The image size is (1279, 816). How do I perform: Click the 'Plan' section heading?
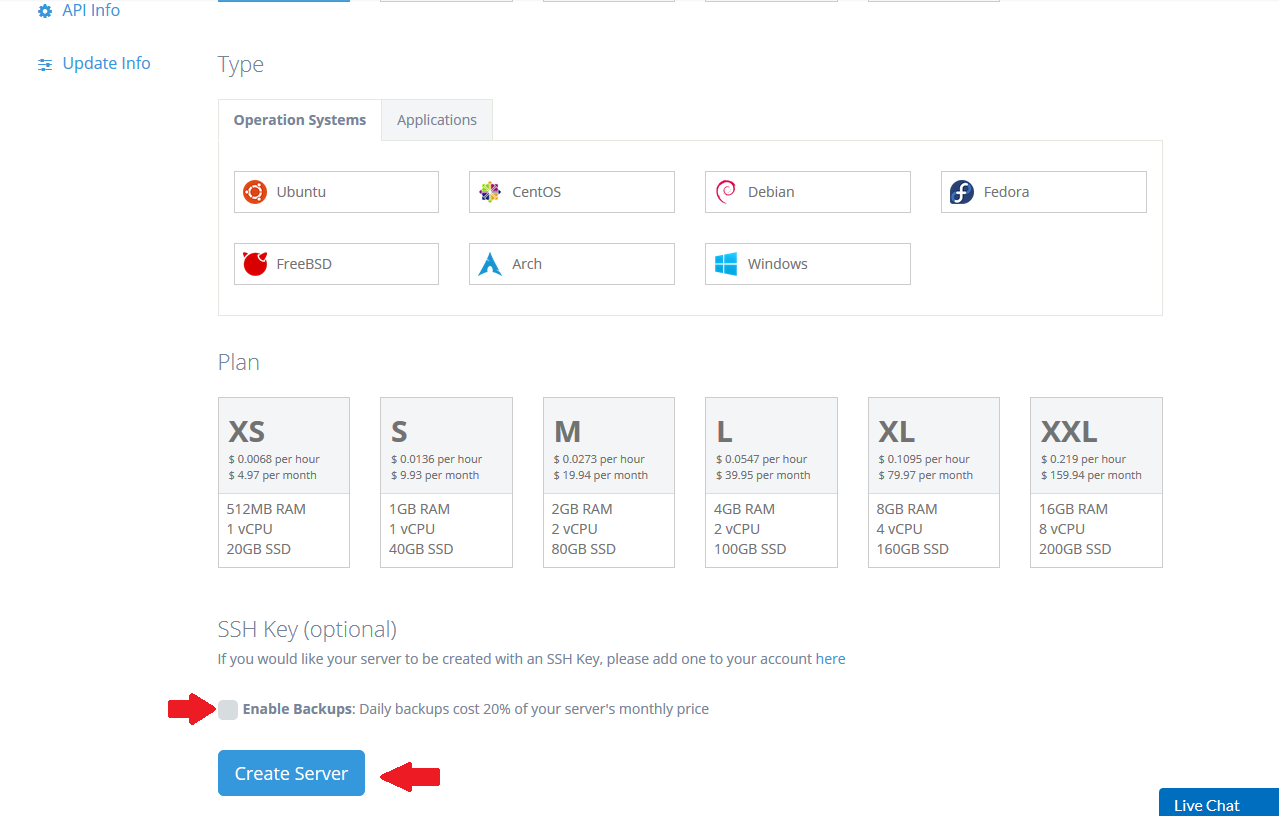tap(239, 362)
